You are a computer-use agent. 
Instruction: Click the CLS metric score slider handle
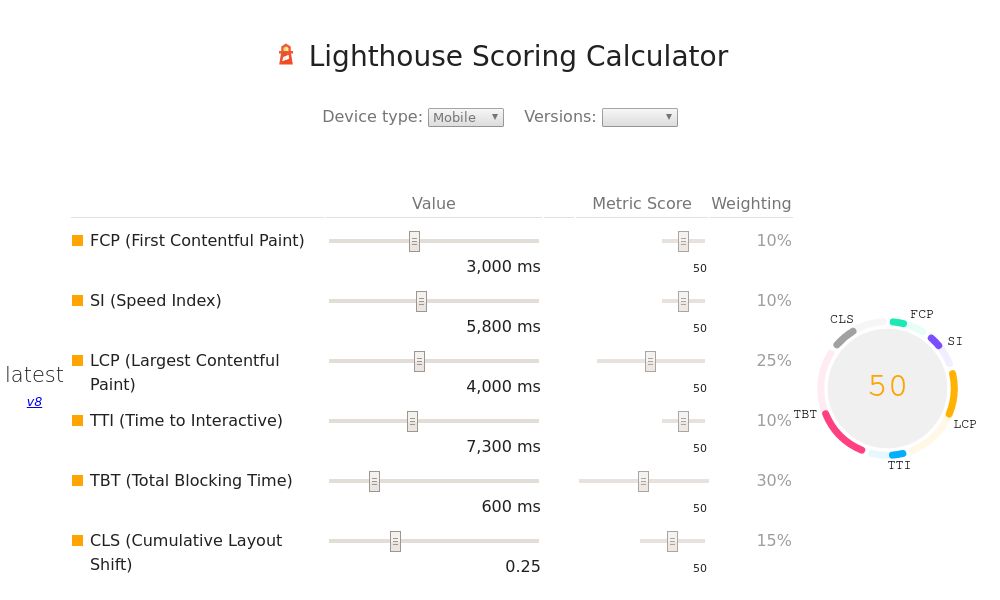pos(670,540)
